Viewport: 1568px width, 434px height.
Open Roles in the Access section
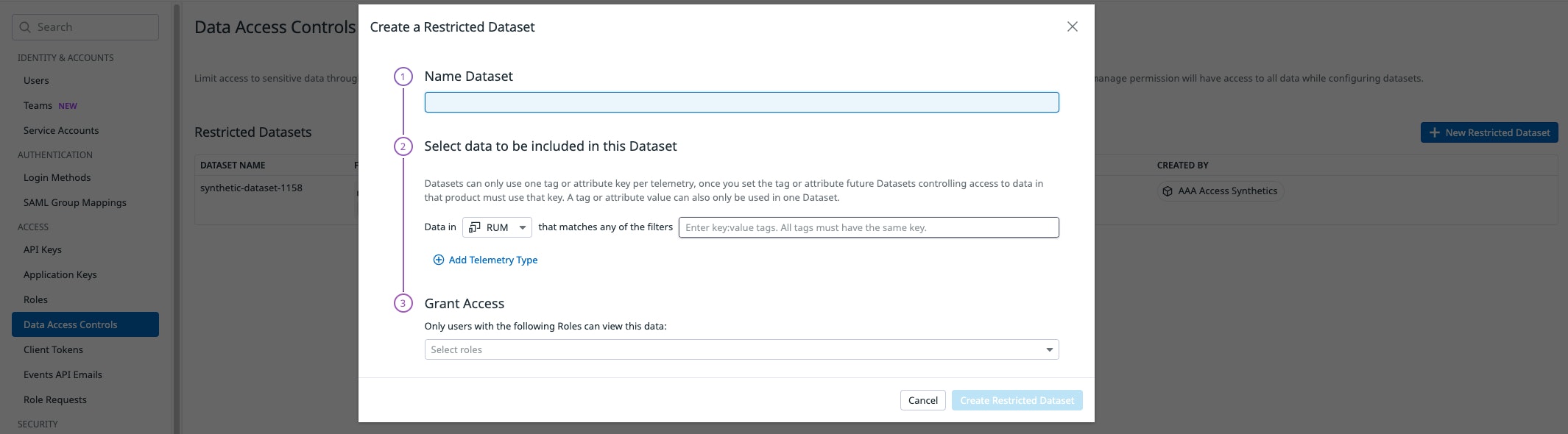click(x=35, y=299)
